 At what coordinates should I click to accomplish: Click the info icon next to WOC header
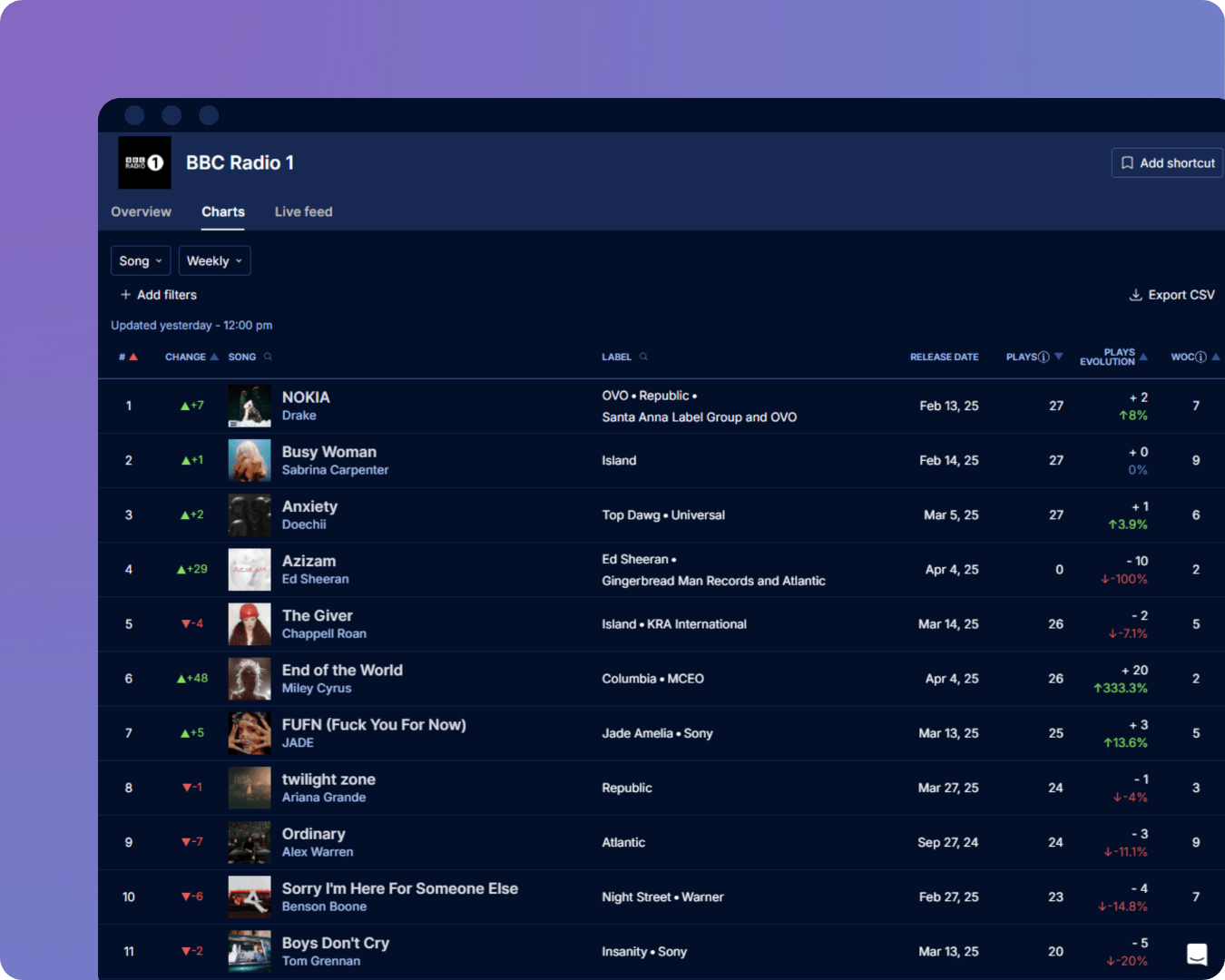coord(1200,358)
